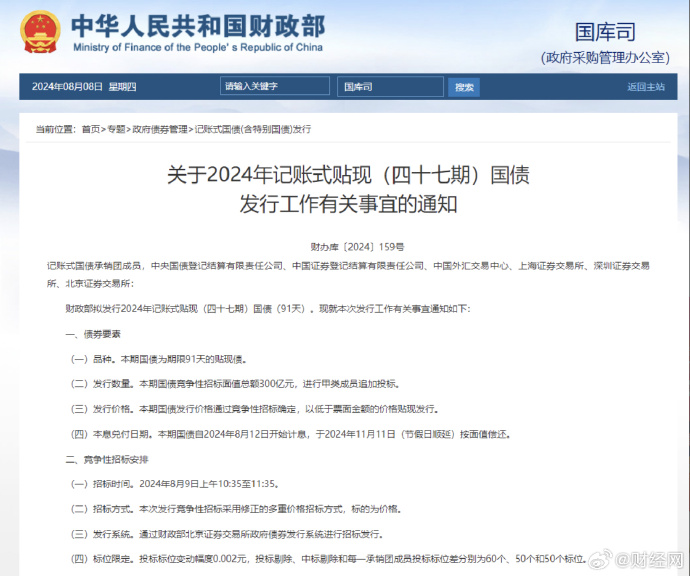Image resolution: width=690 pixels, height=576 pixels.
Task: Open 记账式国债(含特别国债)发行 breadcrumb link
Action: click(253, 129)
